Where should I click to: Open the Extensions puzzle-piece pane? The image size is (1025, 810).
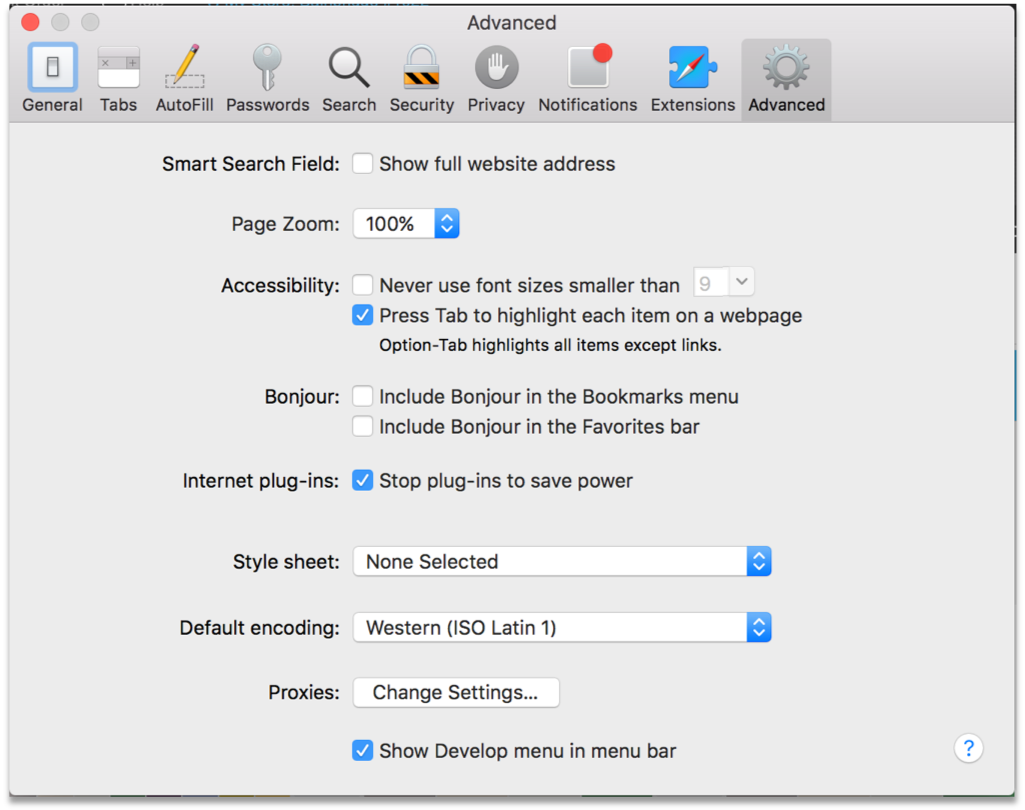(x=693, y=79)
